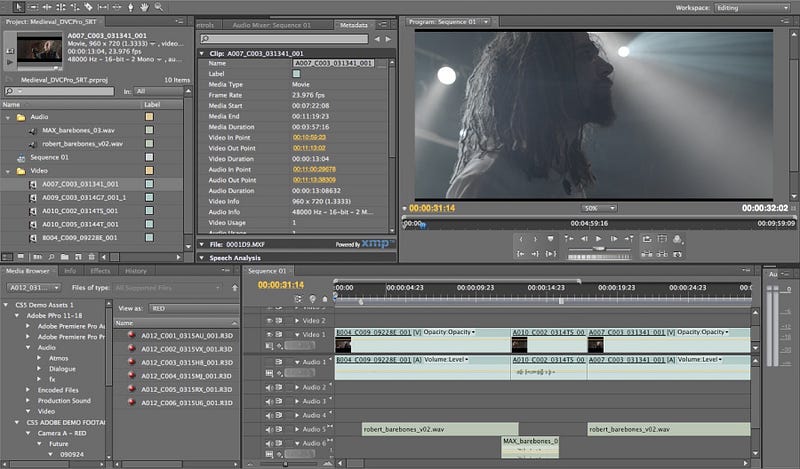The height and width of the screenshot is (469, 800).
Task: Select the Razor tool
Action: tap(89, 7)
